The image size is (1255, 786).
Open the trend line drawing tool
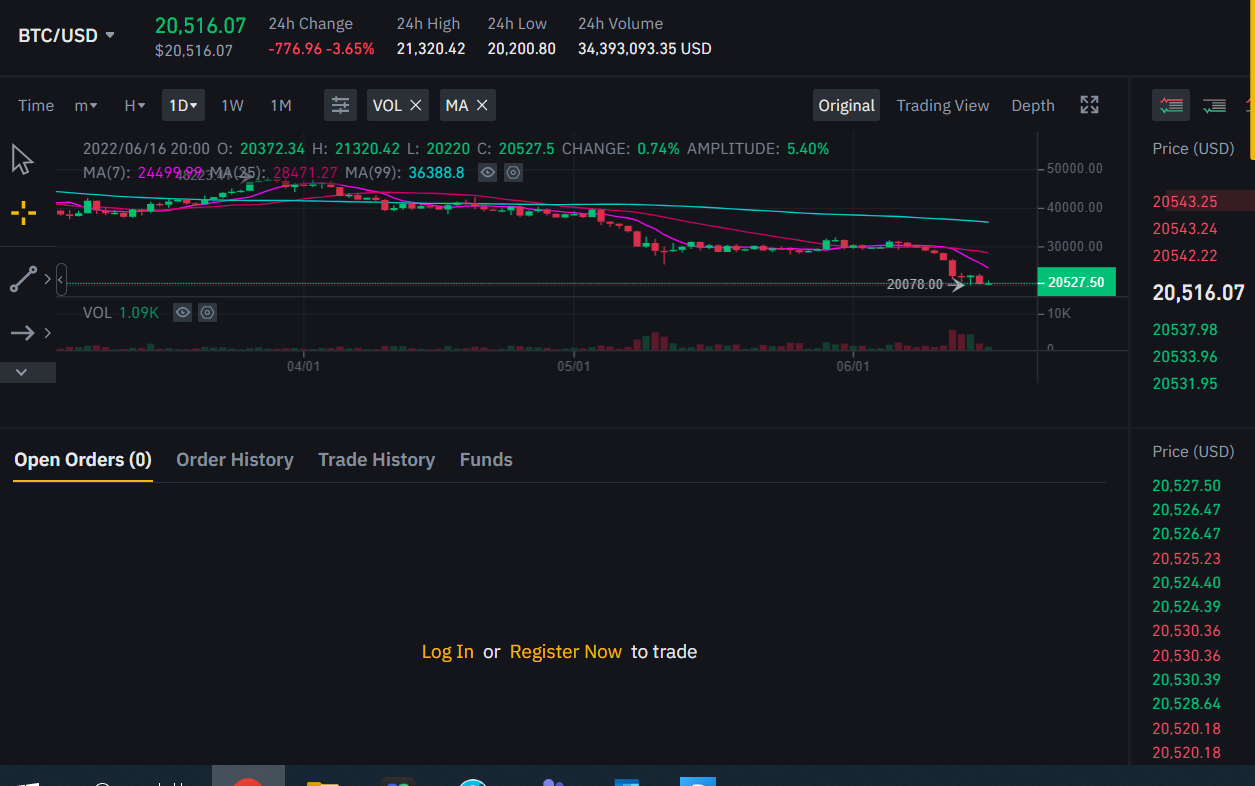point(22,278)
